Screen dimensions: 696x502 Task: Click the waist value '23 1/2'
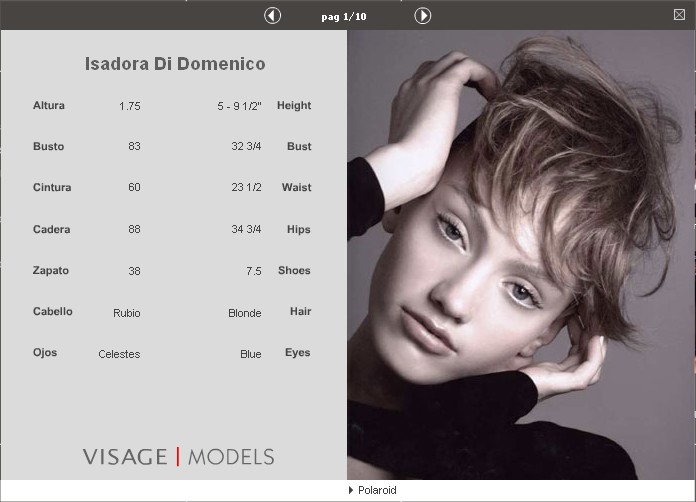click(246, 187)
